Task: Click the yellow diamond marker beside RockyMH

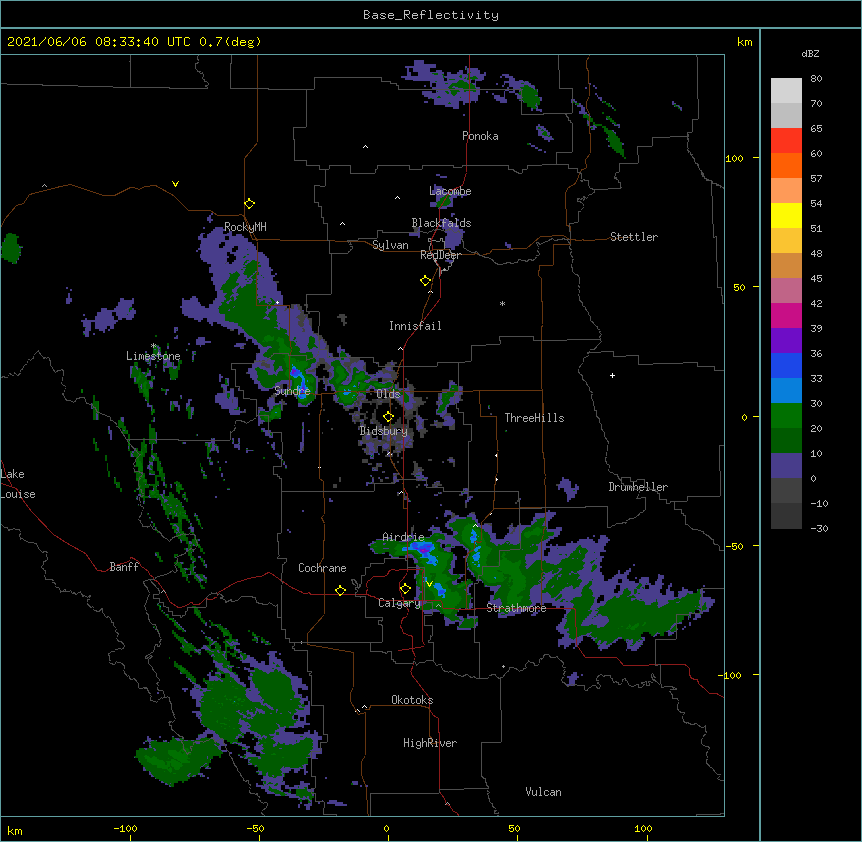Action: pyautogui.click(x=249, y=204)
